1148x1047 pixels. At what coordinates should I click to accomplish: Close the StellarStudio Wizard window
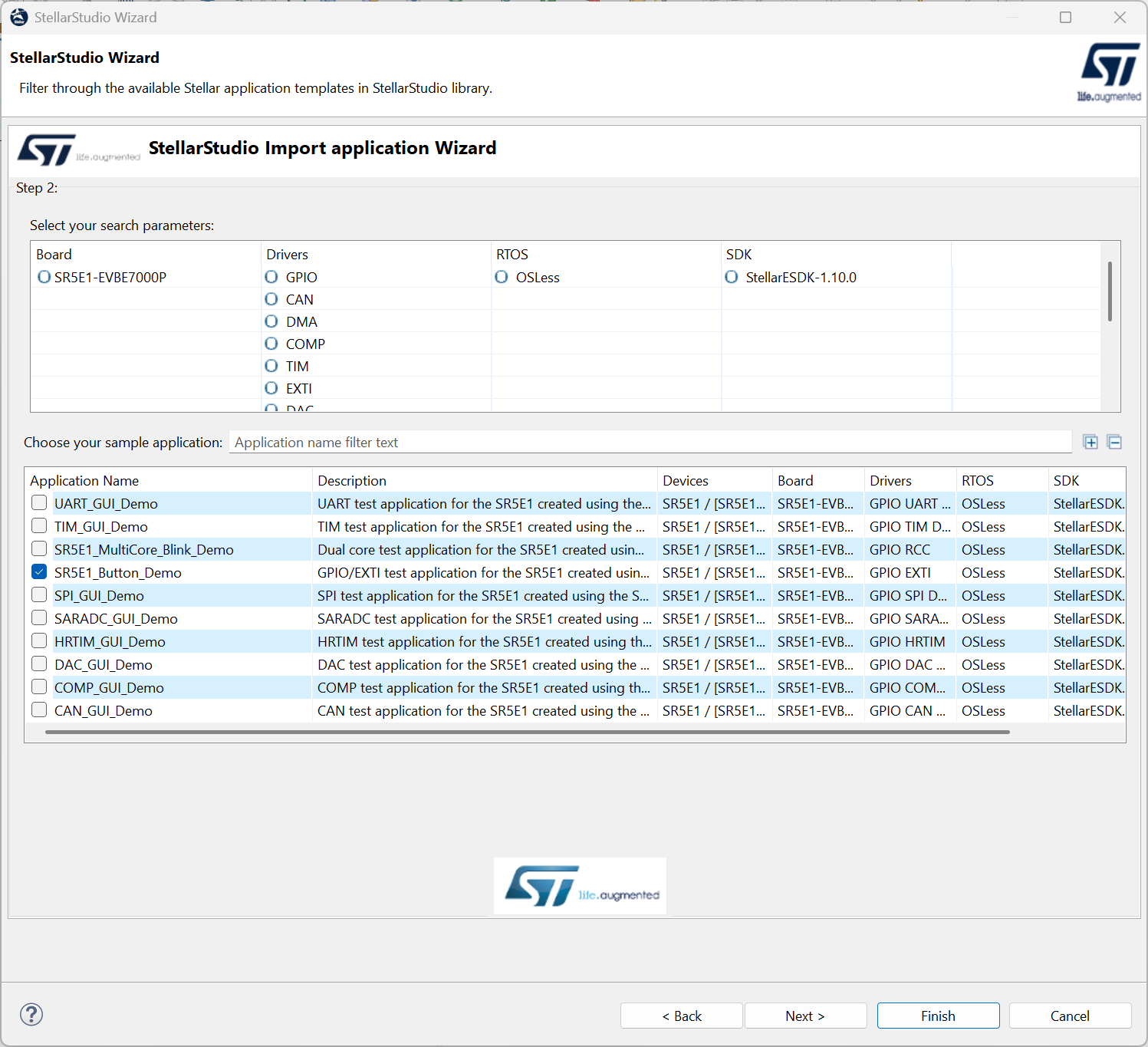tap(1120, 17)
